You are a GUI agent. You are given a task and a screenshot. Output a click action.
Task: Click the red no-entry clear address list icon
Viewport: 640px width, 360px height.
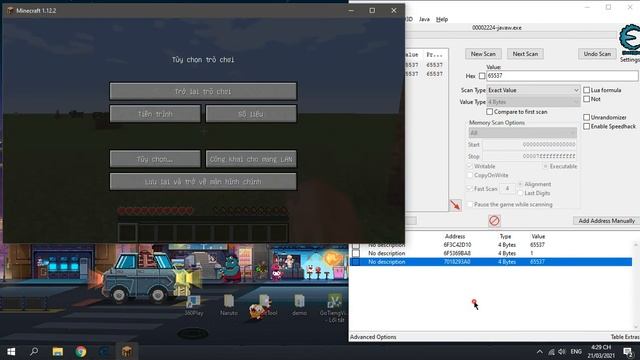[494, 221]
